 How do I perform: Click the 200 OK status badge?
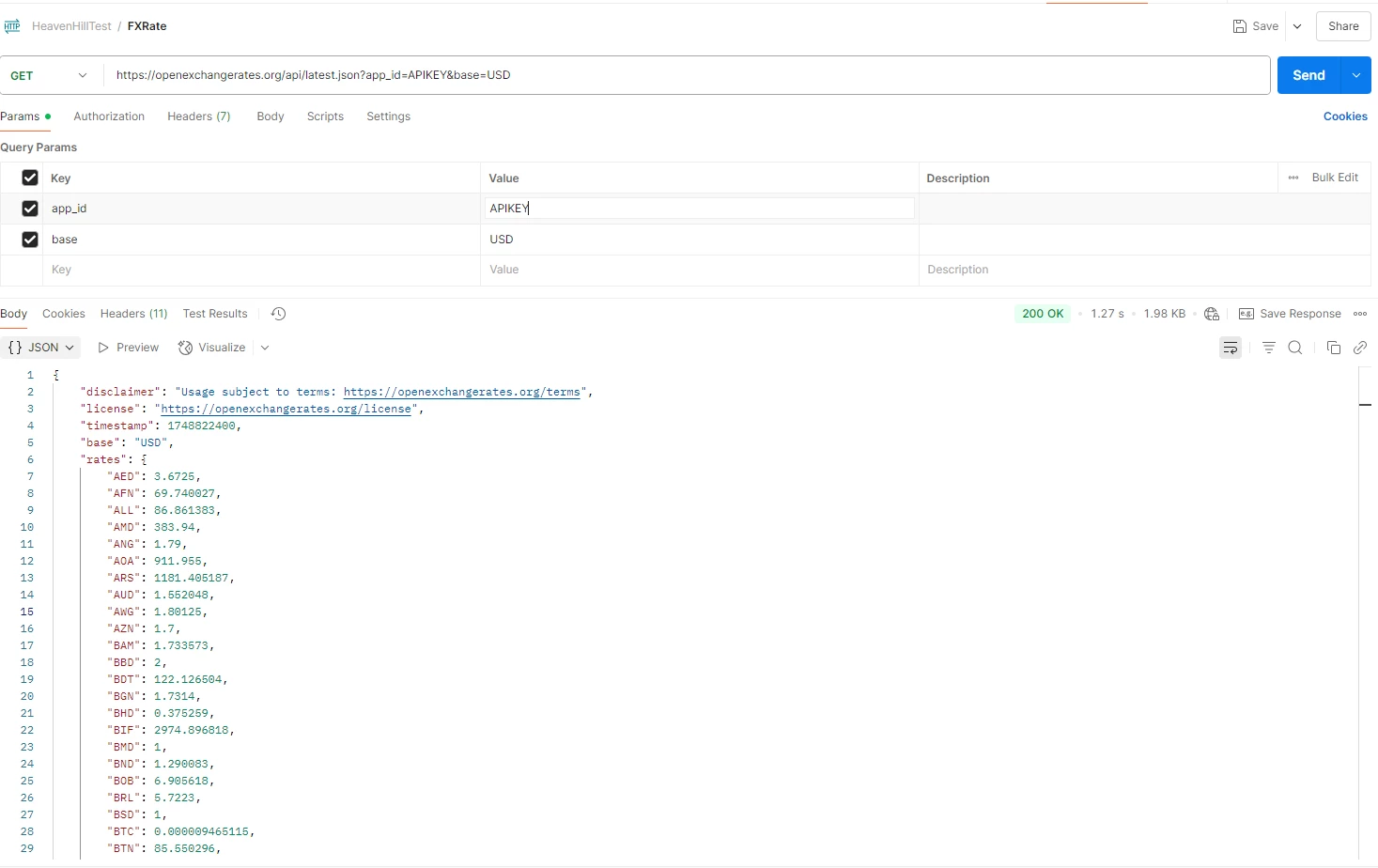(1043, 314)
